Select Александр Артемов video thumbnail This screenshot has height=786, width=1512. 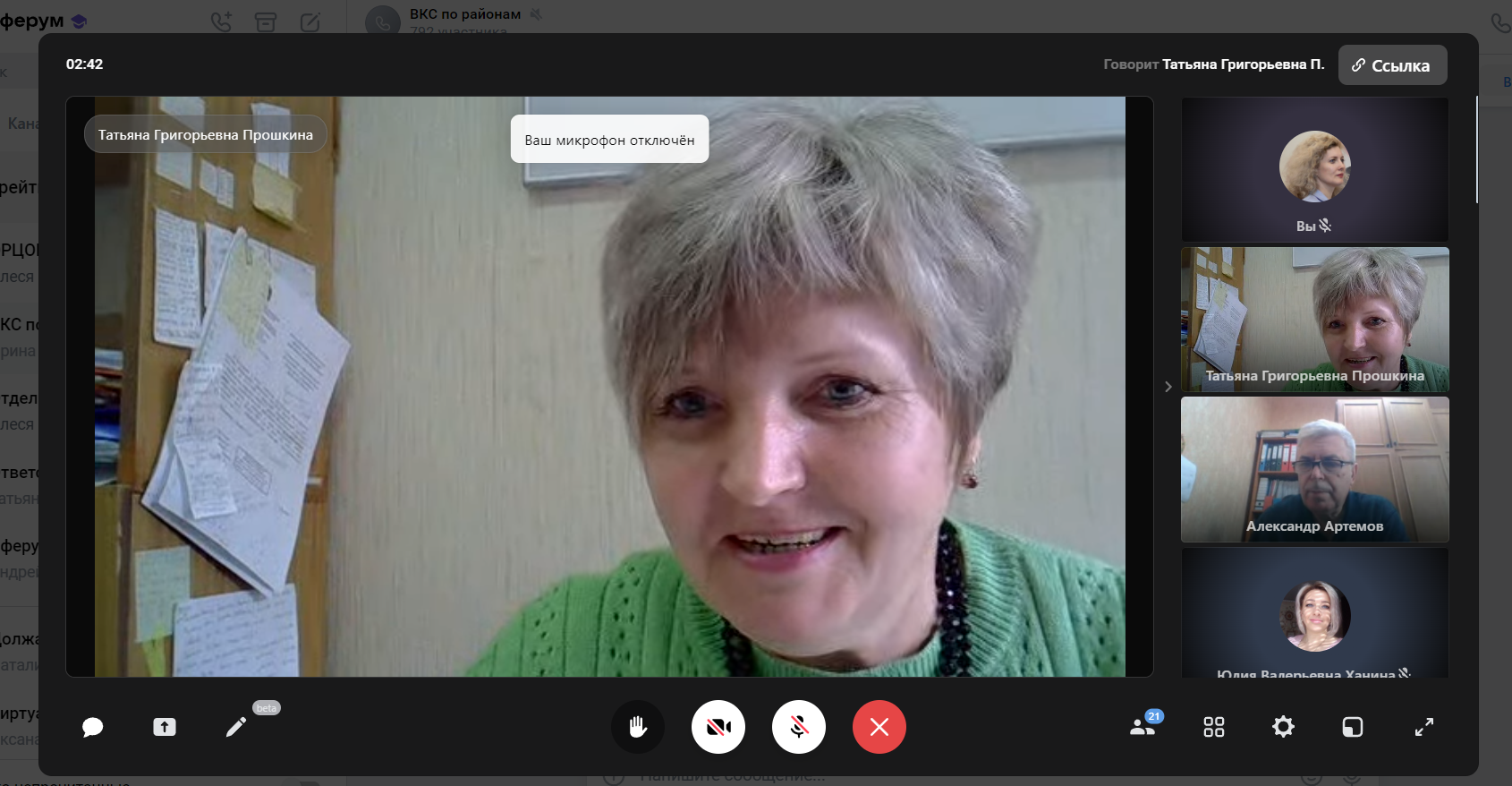point(1314,470)
